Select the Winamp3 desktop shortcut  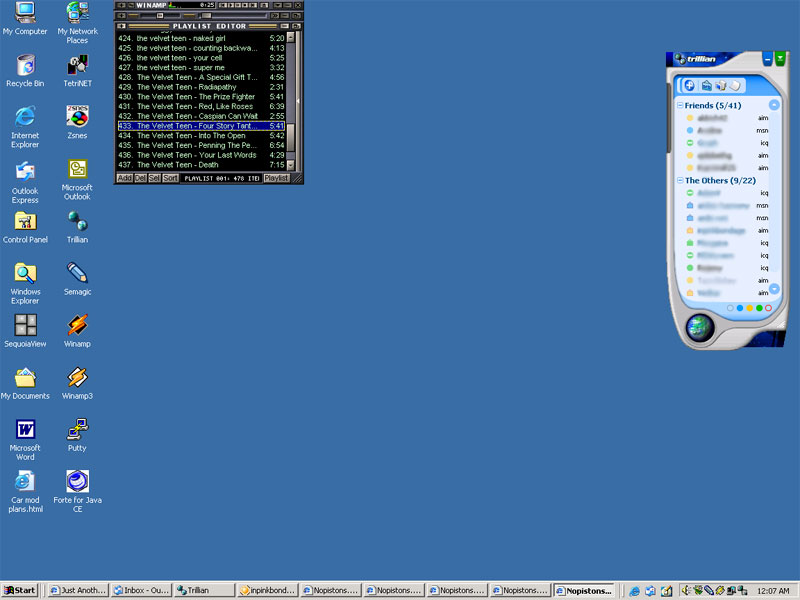point(77,378)
